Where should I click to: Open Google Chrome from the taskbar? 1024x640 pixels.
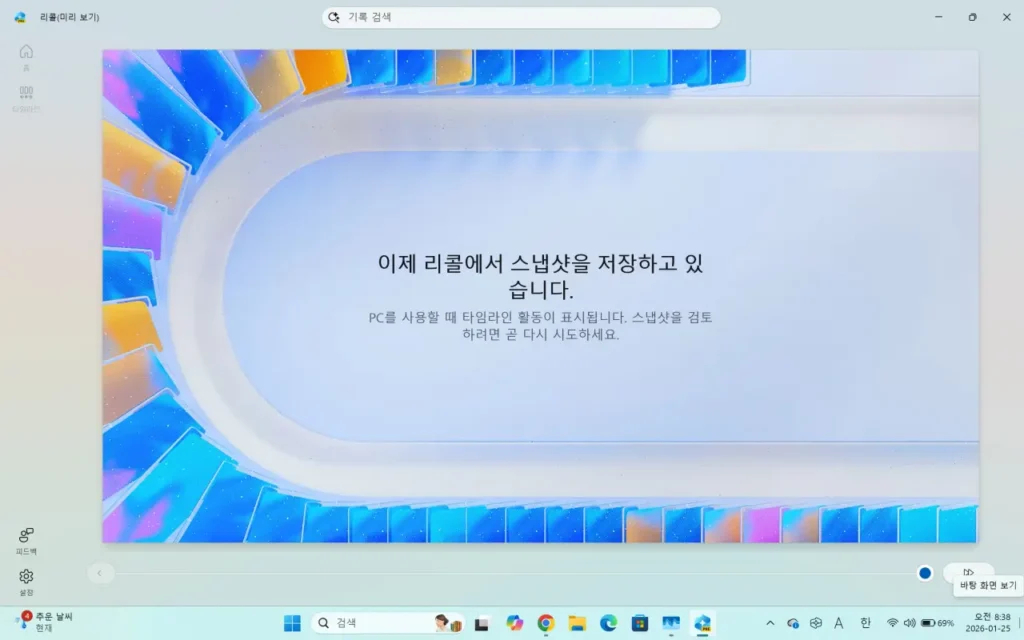point(546,623)
